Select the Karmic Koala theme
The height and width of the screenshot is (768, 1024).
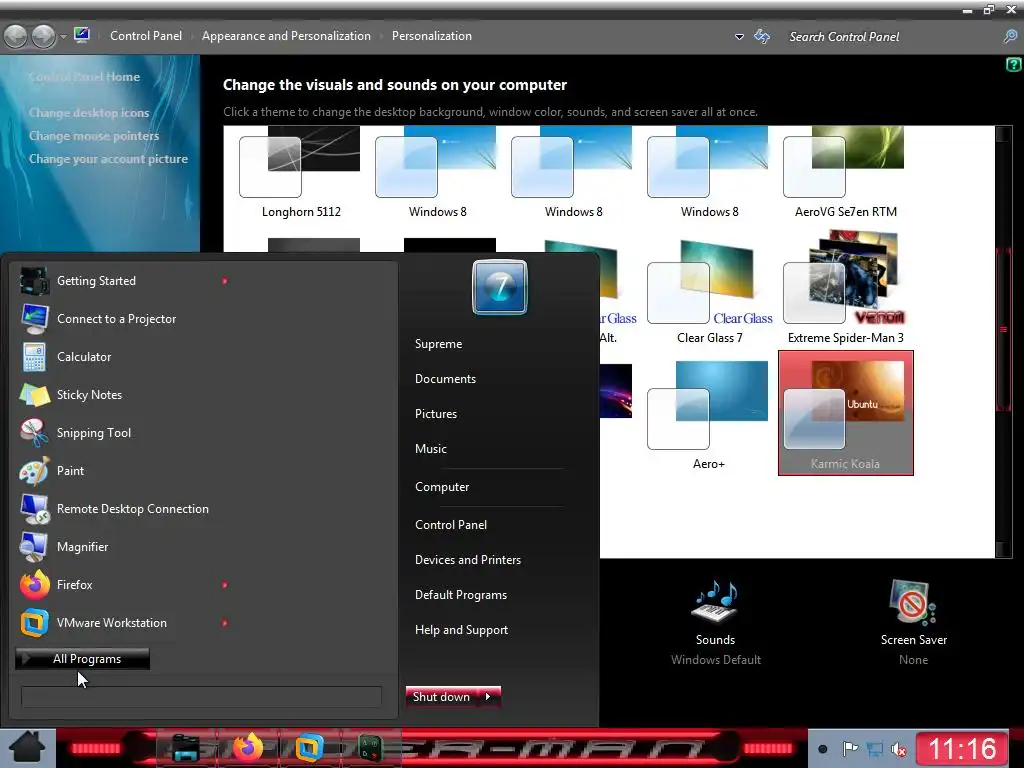[x=846, y=413]
